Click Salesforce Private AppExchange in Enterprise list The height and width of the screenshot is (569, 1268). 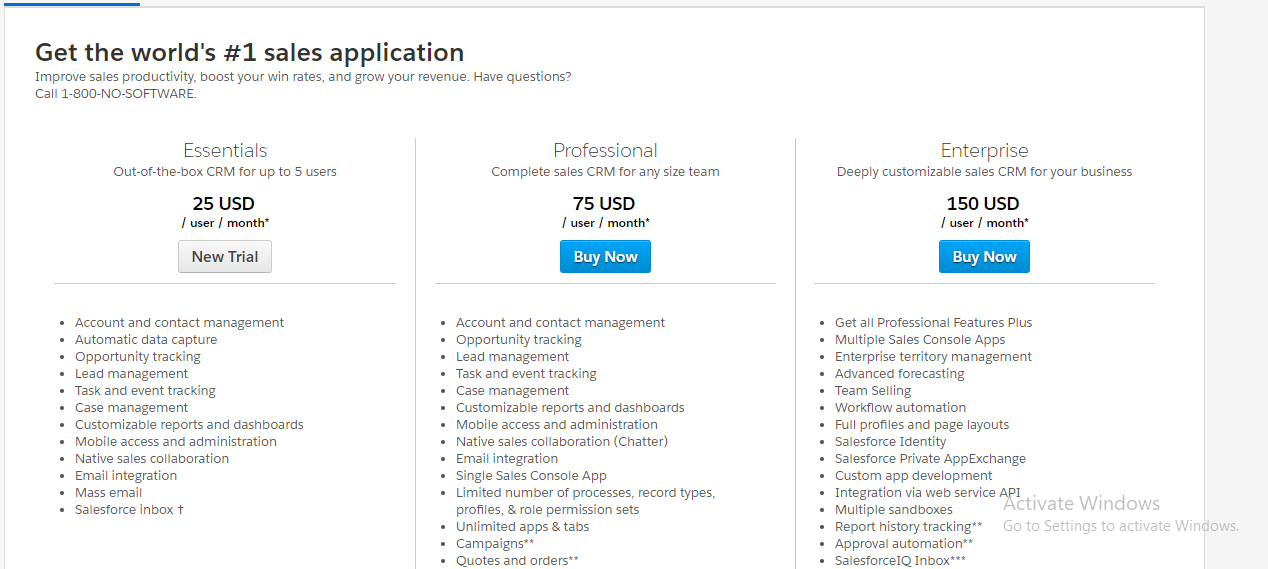pyautogui.click(x=930, y=459)
